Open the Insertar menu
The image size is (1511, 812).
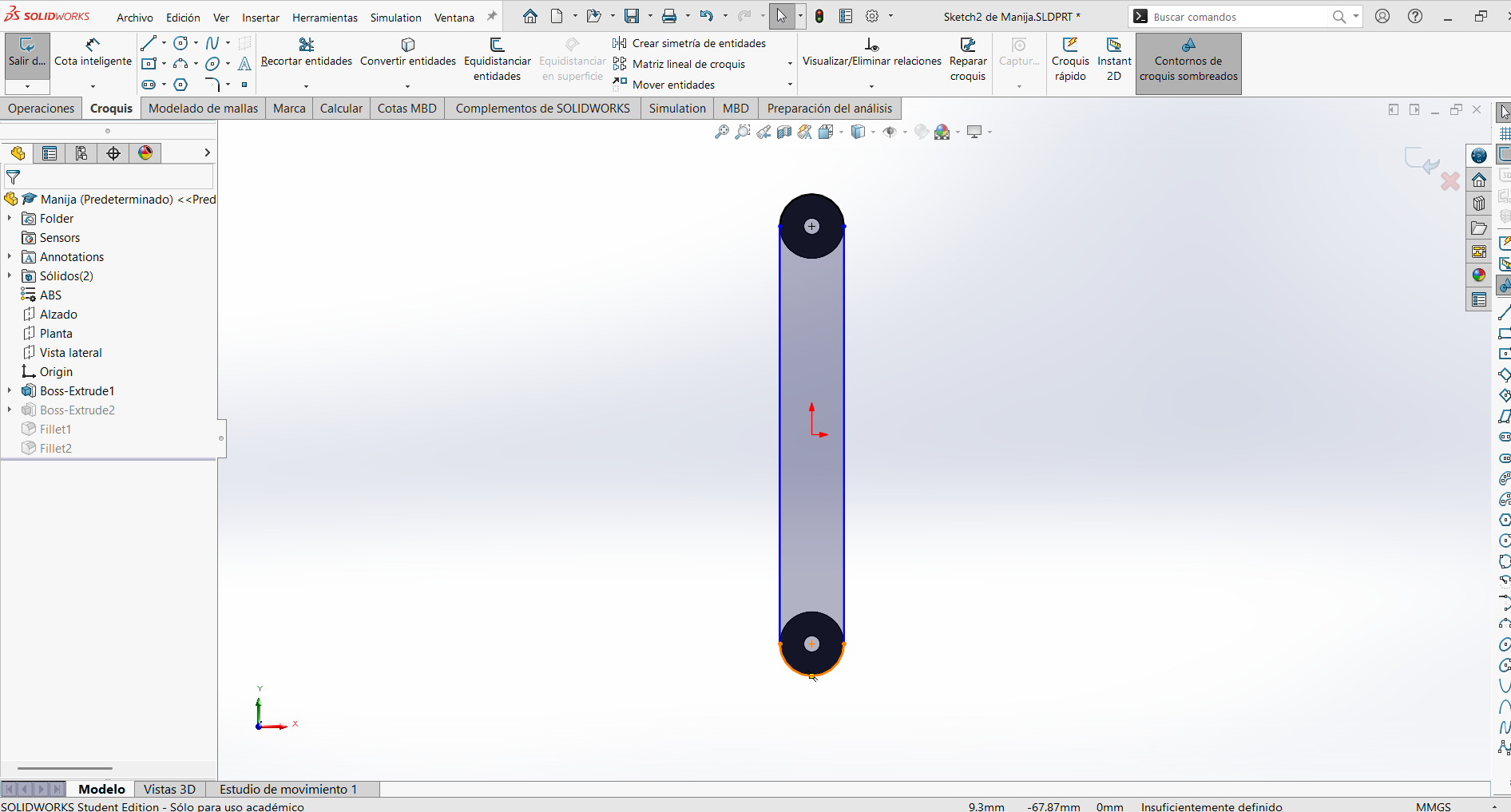[261, 18]
